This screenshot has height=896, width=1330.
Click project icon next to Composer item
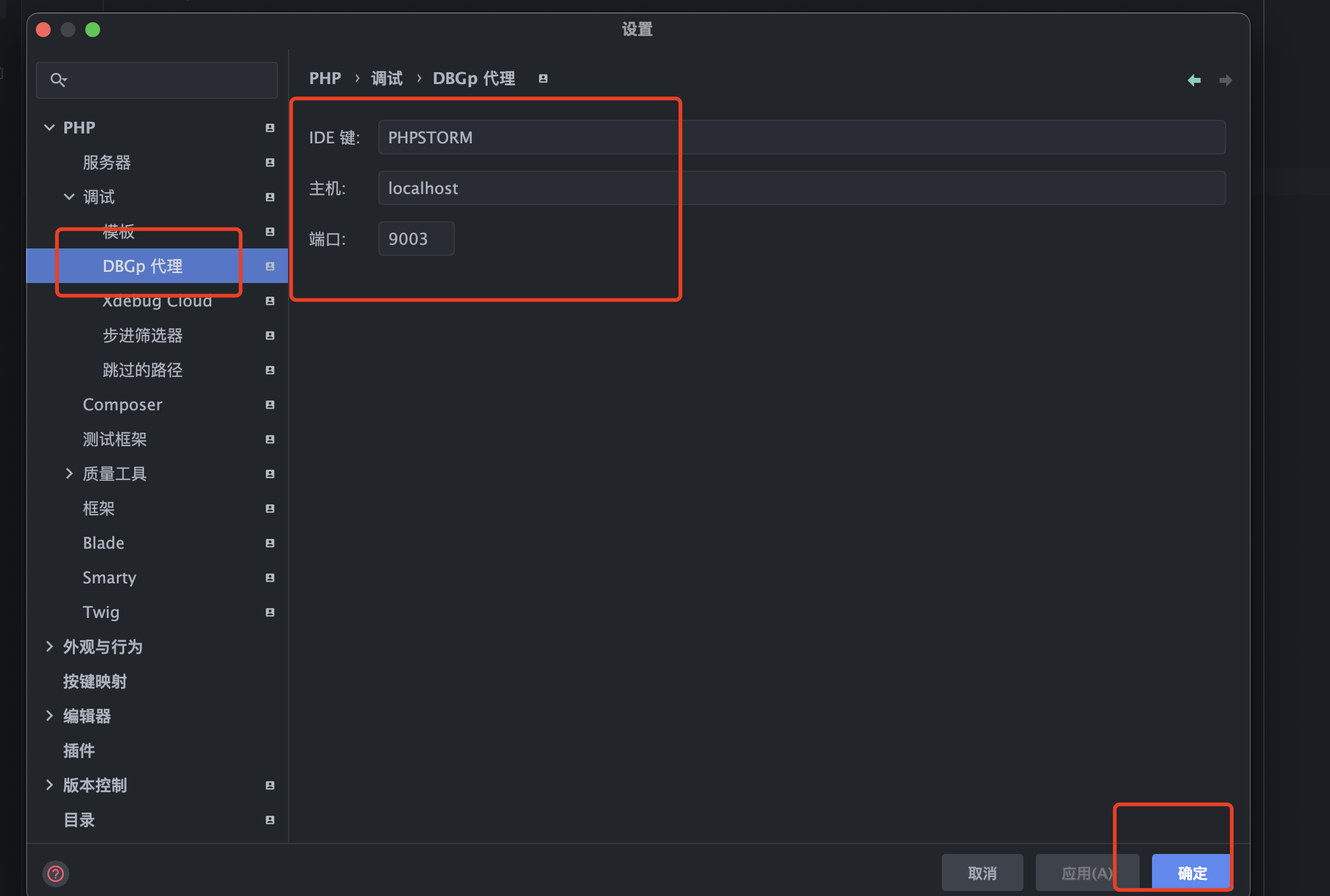pos(270,405)
